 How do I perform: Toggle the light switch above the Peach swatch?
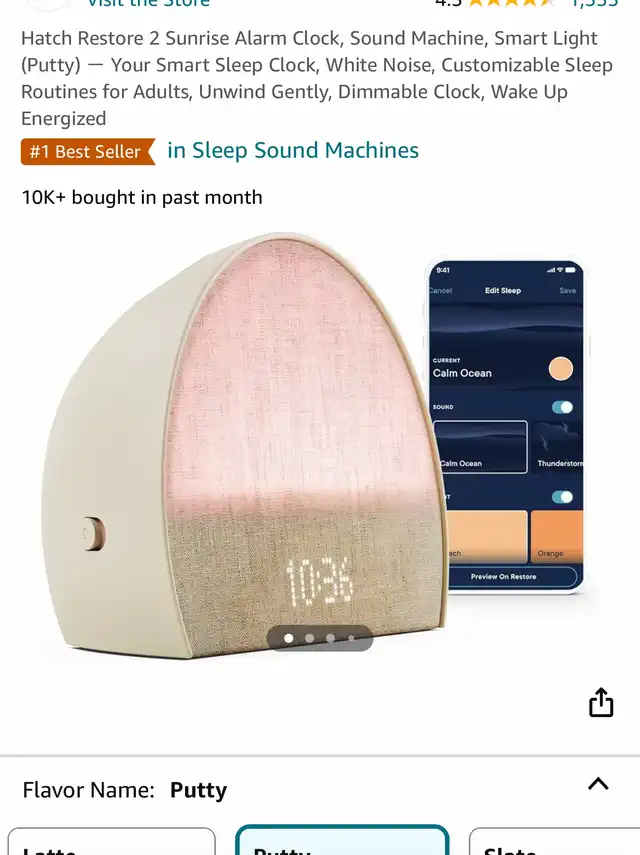(x=562, y=497)
